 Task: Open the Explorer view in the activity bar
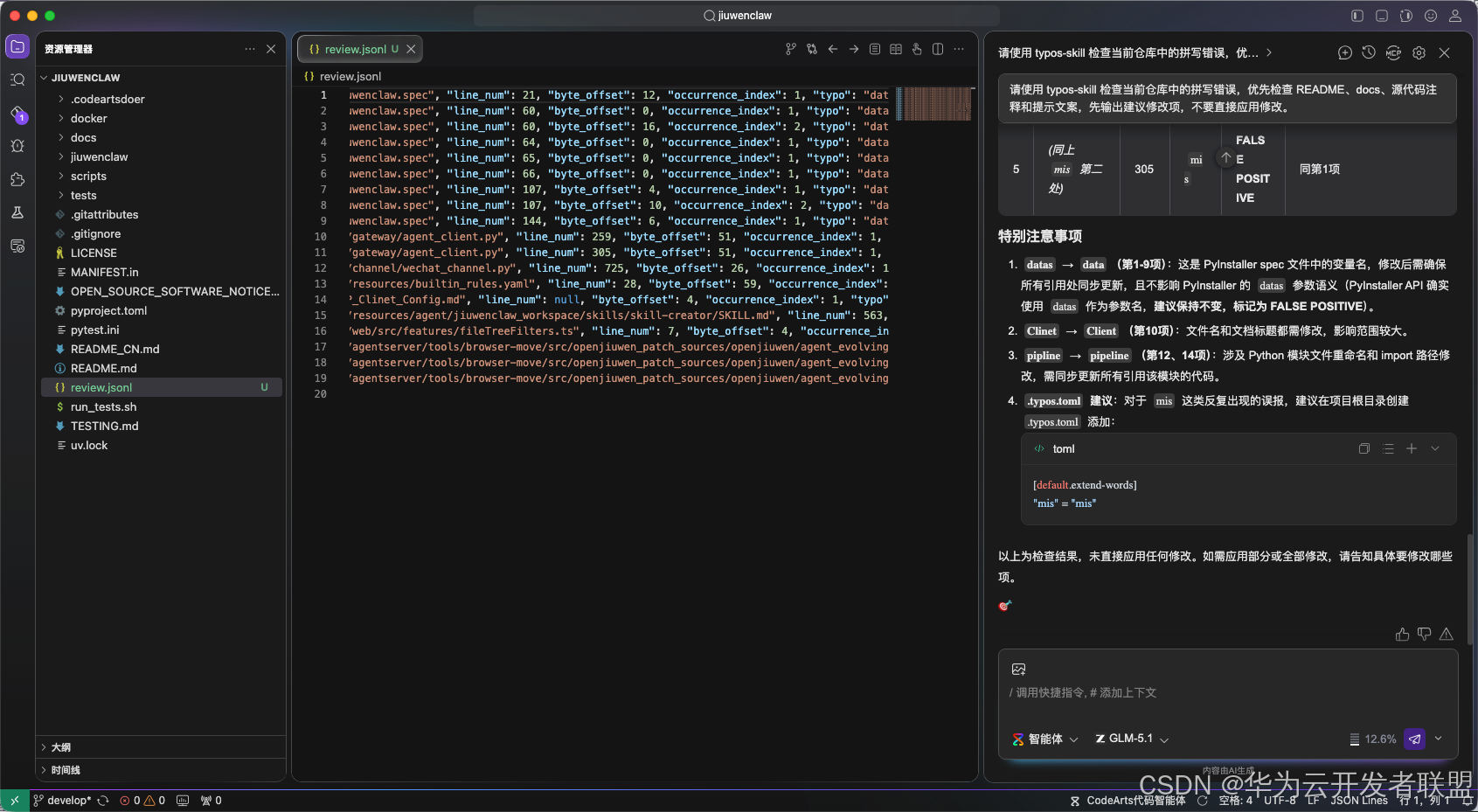17,46
